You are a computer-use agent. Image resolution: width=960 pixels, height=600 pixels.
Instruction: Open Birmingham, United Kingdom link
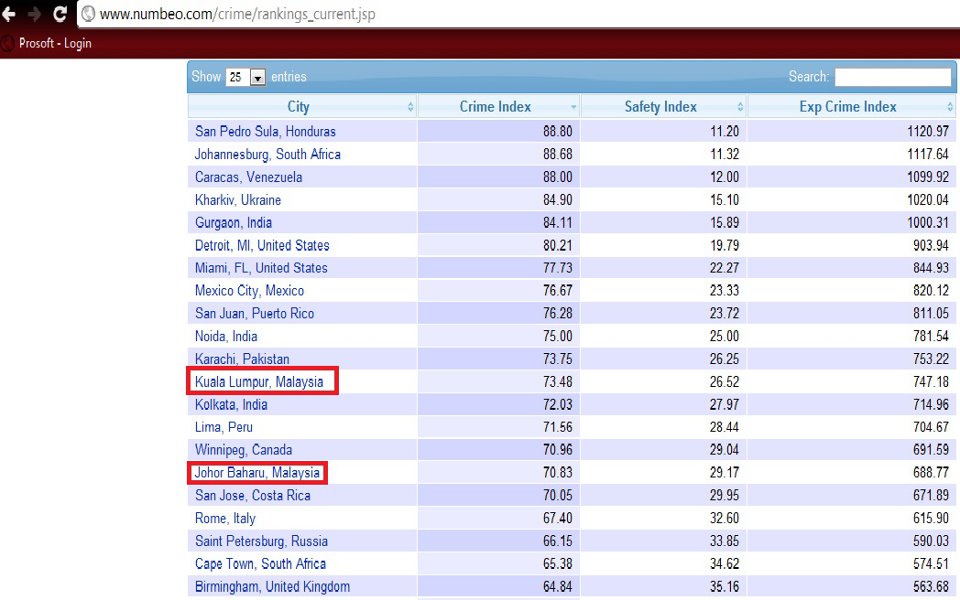[272, 587]
